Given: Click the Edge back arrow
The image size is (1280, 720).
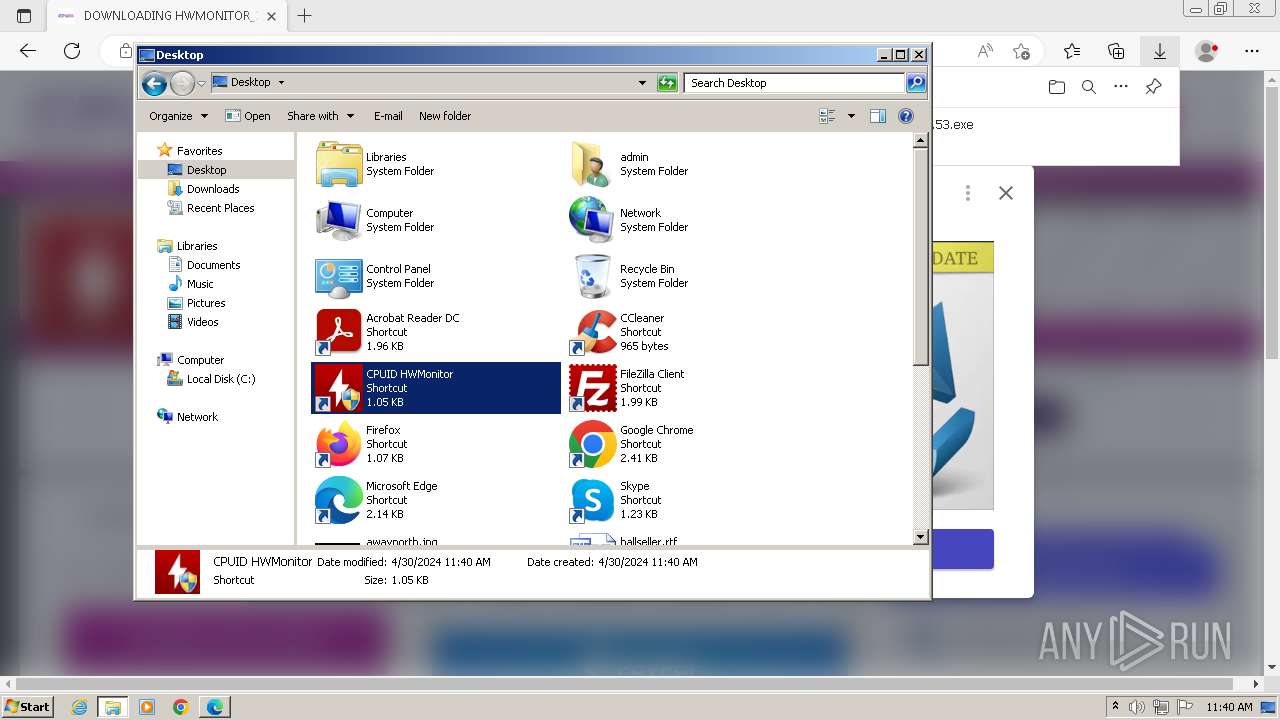Looking at the screenshot, I should [28, 51].
